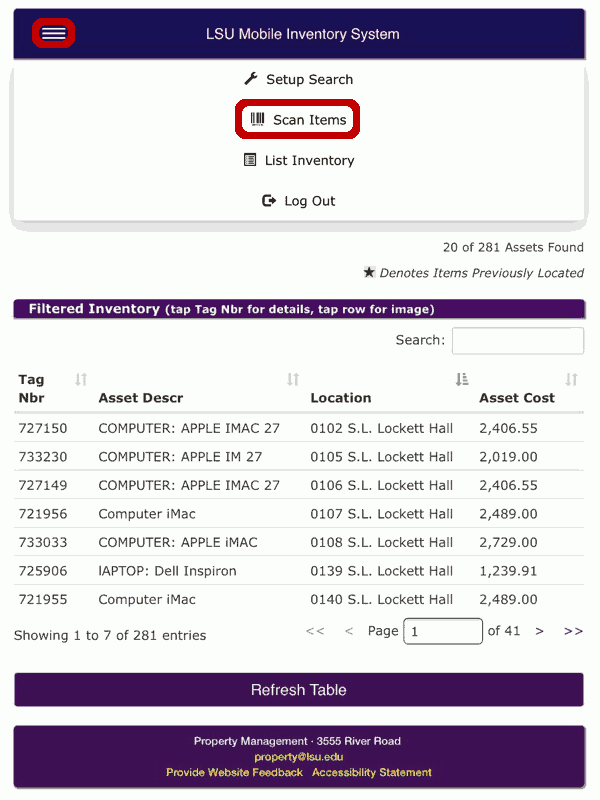
Task: Focus the table Search field
Action: (x=518, y=341)
